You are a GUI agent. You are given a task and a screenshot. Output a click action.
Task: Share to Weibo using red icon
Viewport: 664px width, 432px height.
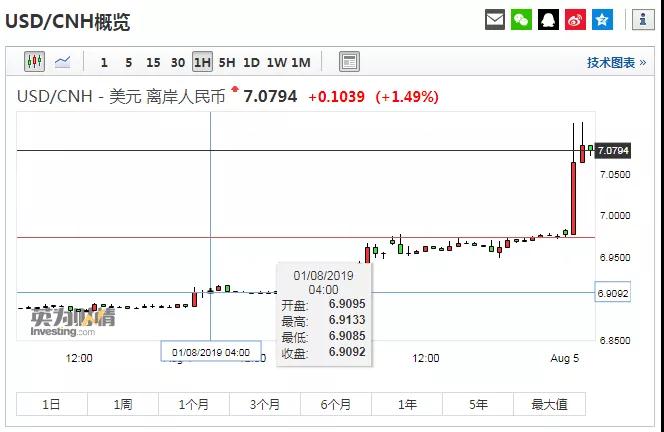coord(575,19)
